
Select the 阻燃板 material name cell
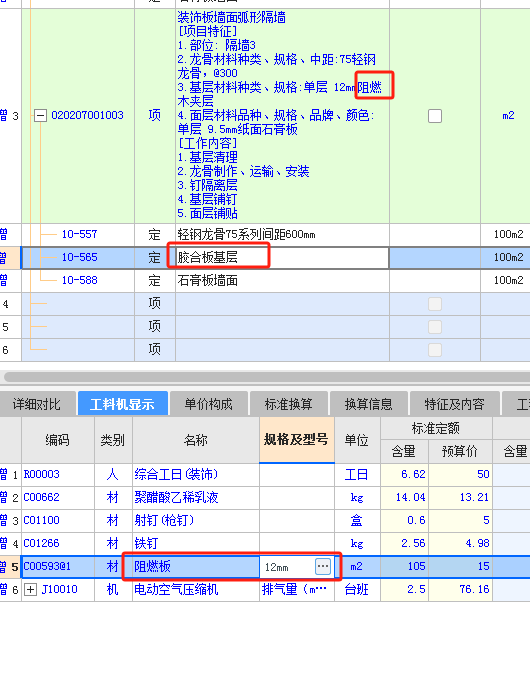coord(196,566)
